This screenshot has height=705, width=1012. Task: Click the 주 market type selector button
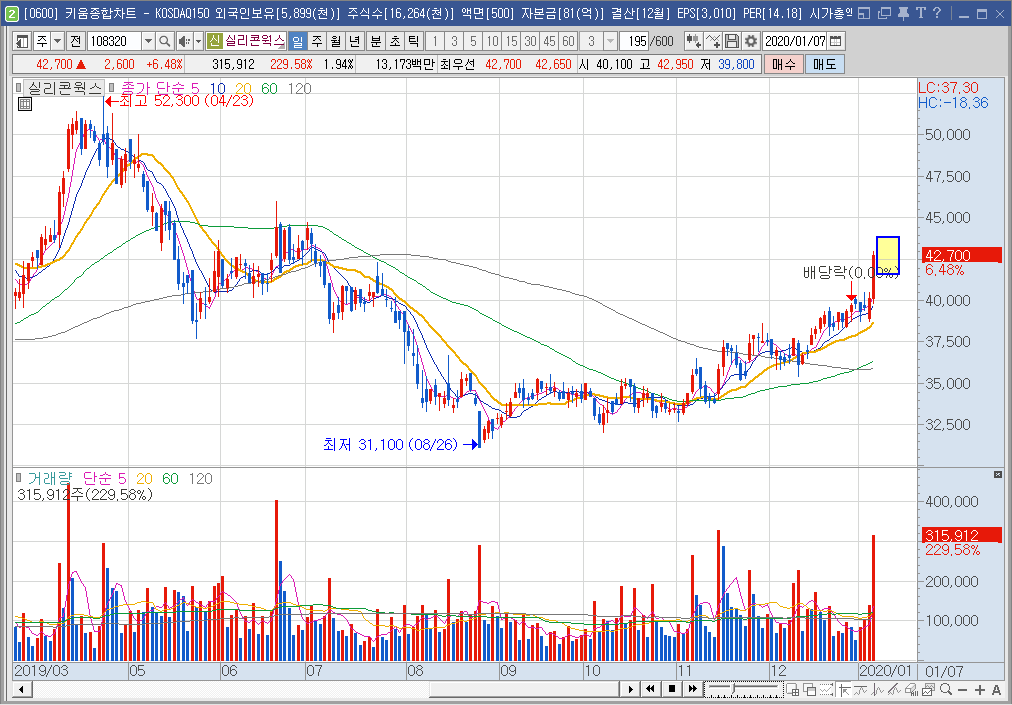click(x=42, y=41)
